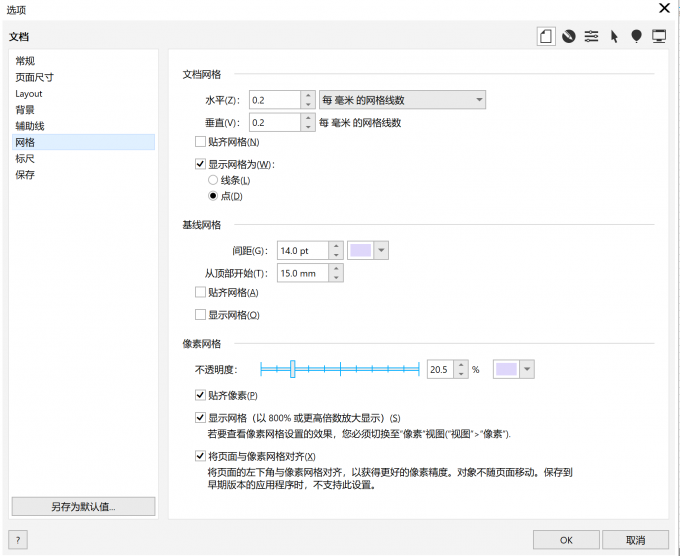Click the pixel grid lavender color swatch
The image size is (680, 556).
click(507, 370)
